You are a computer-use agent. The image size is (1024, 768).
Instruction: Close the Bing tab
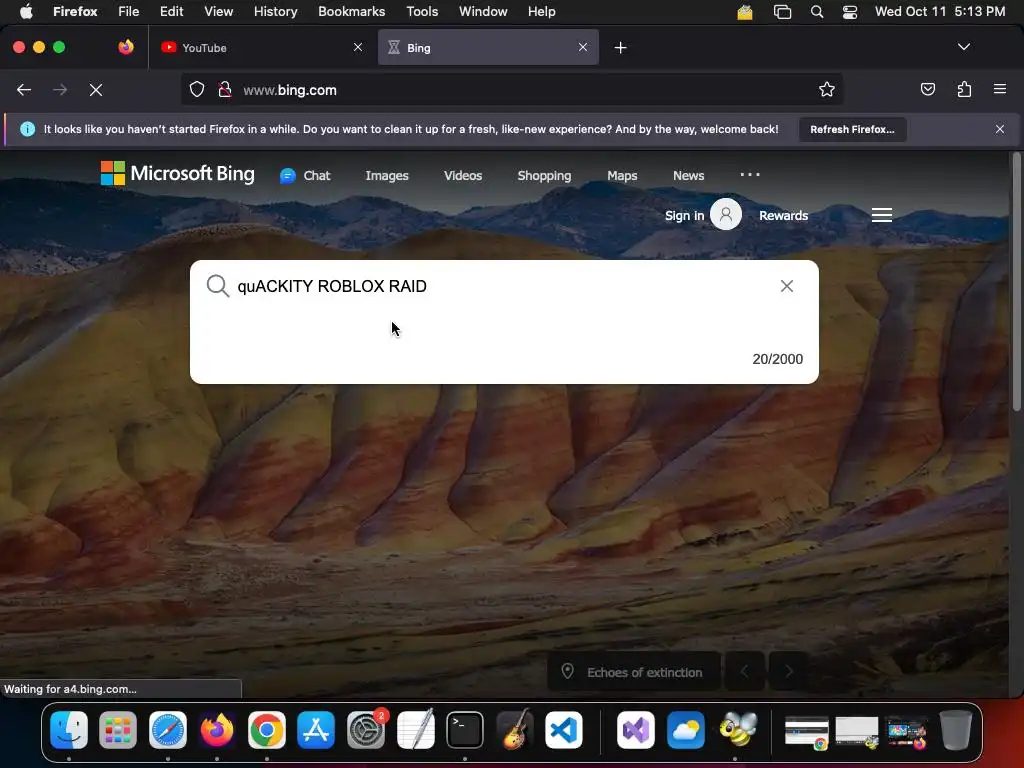coord(583,47)
